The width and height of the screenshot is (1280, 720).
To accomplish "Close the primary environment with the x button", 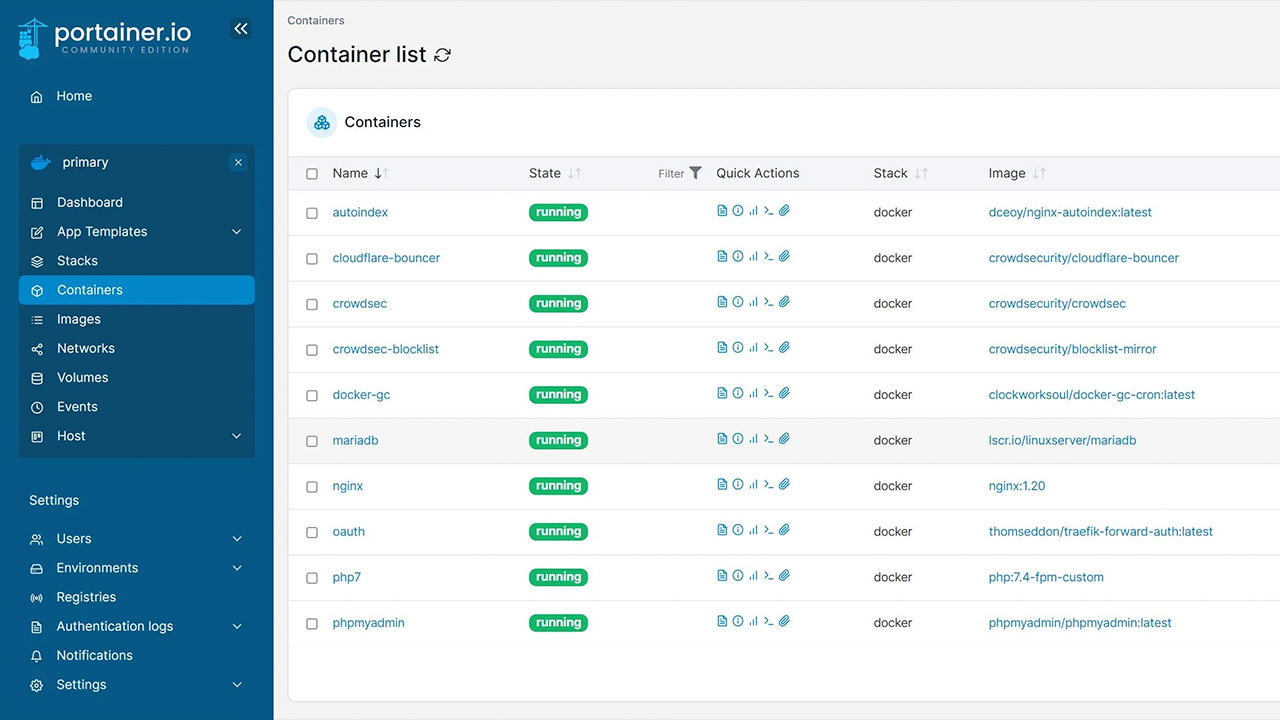I will click(238, 161).
